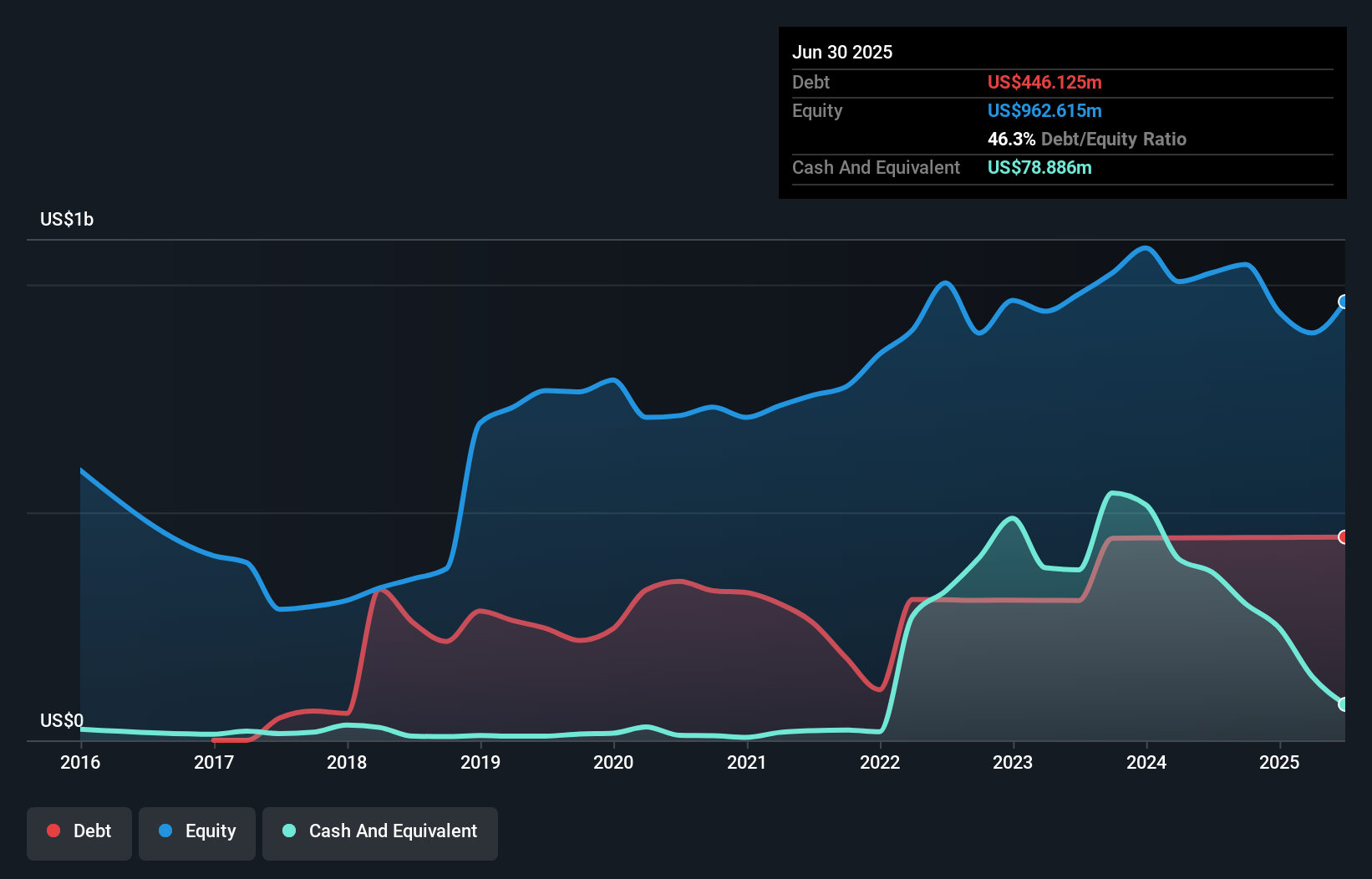This screenshot has width=1372, height=879.
Task: Click the 2021 x-axis label
Action: pos(747,762)
